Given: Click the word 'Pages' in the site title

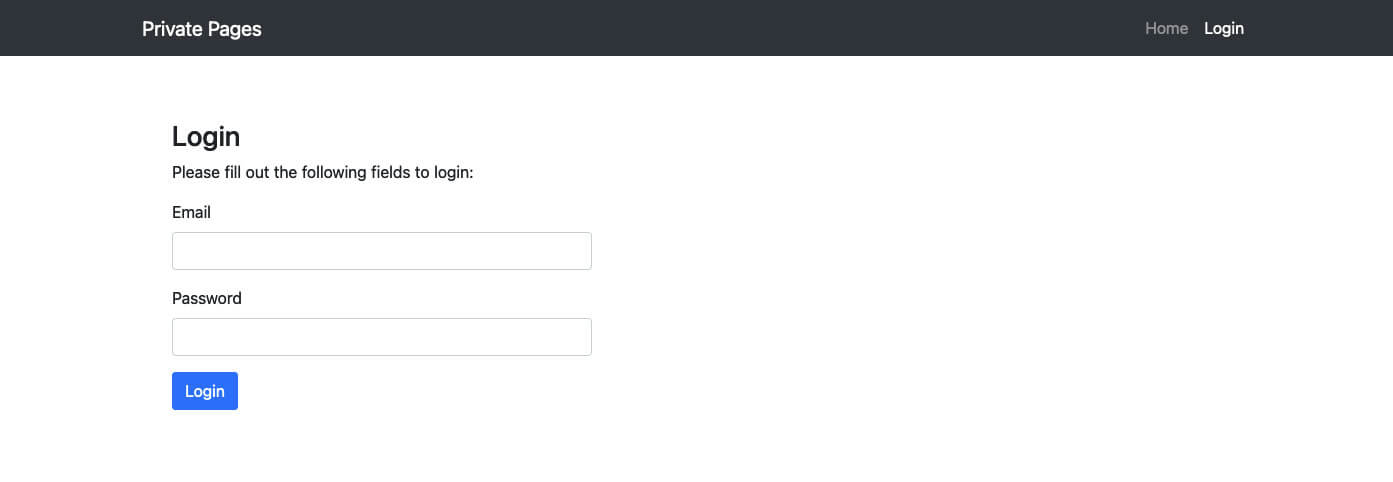Looking at the screenshot, I should (x=235, y=29).
